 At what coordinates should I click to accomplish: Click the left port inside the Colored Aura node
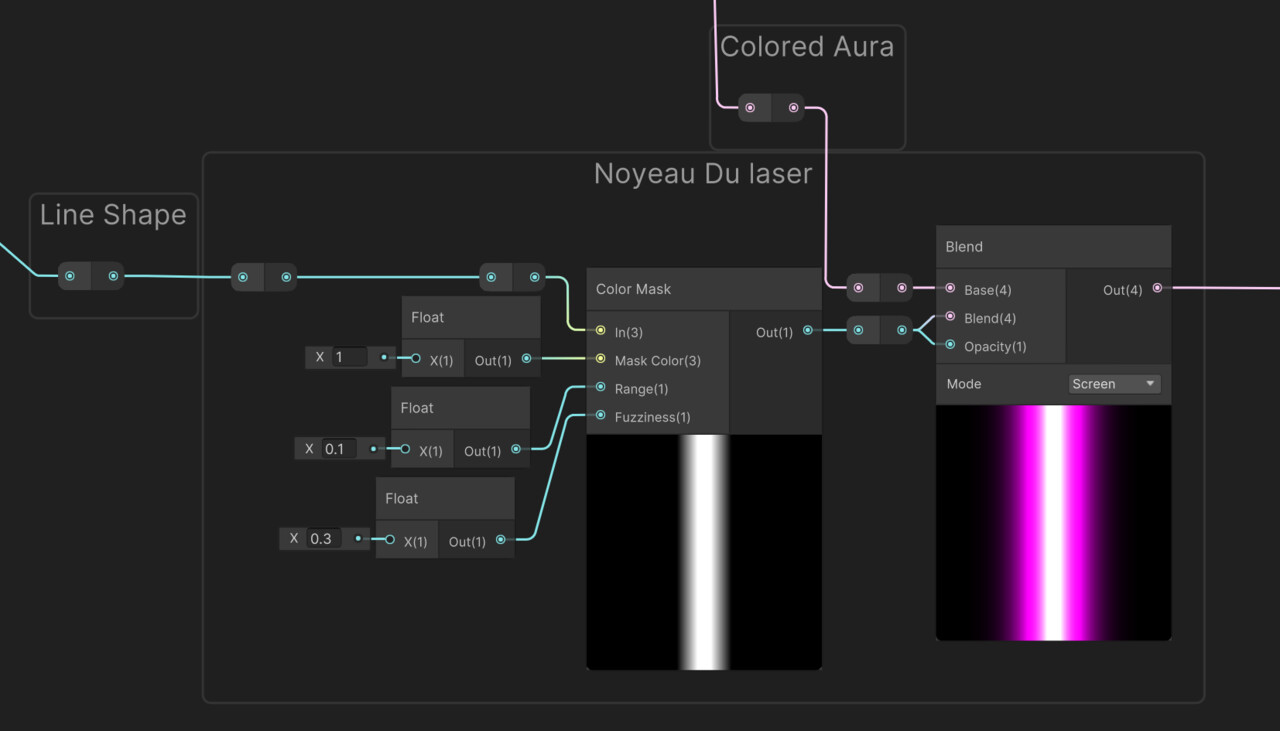click(x=752, y=107)
